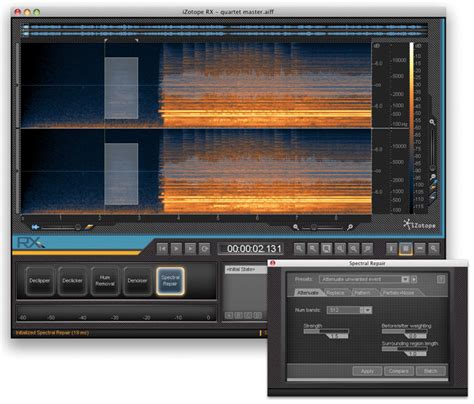Click horizontal zoom-out magnifier below spectrogram
Screen dimensions: 474x404
[296, 227]
